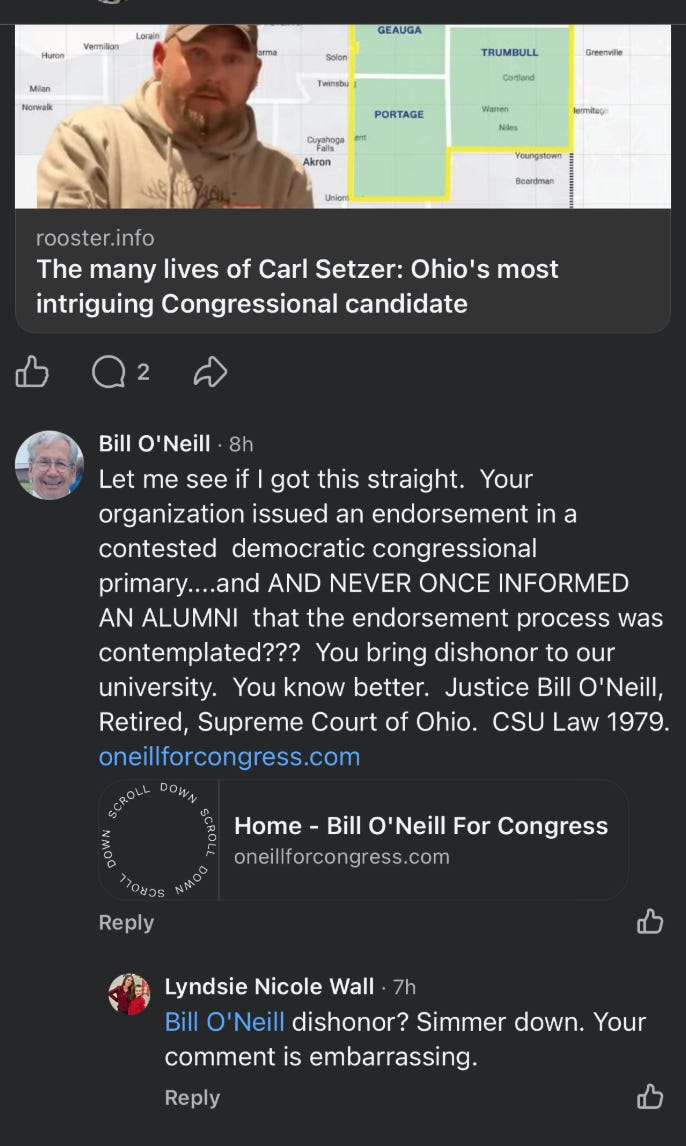Like Bill O'Neill's comment with thumbs up
The width and height of the screenshot is (686, 1146).
coord(650,921)
